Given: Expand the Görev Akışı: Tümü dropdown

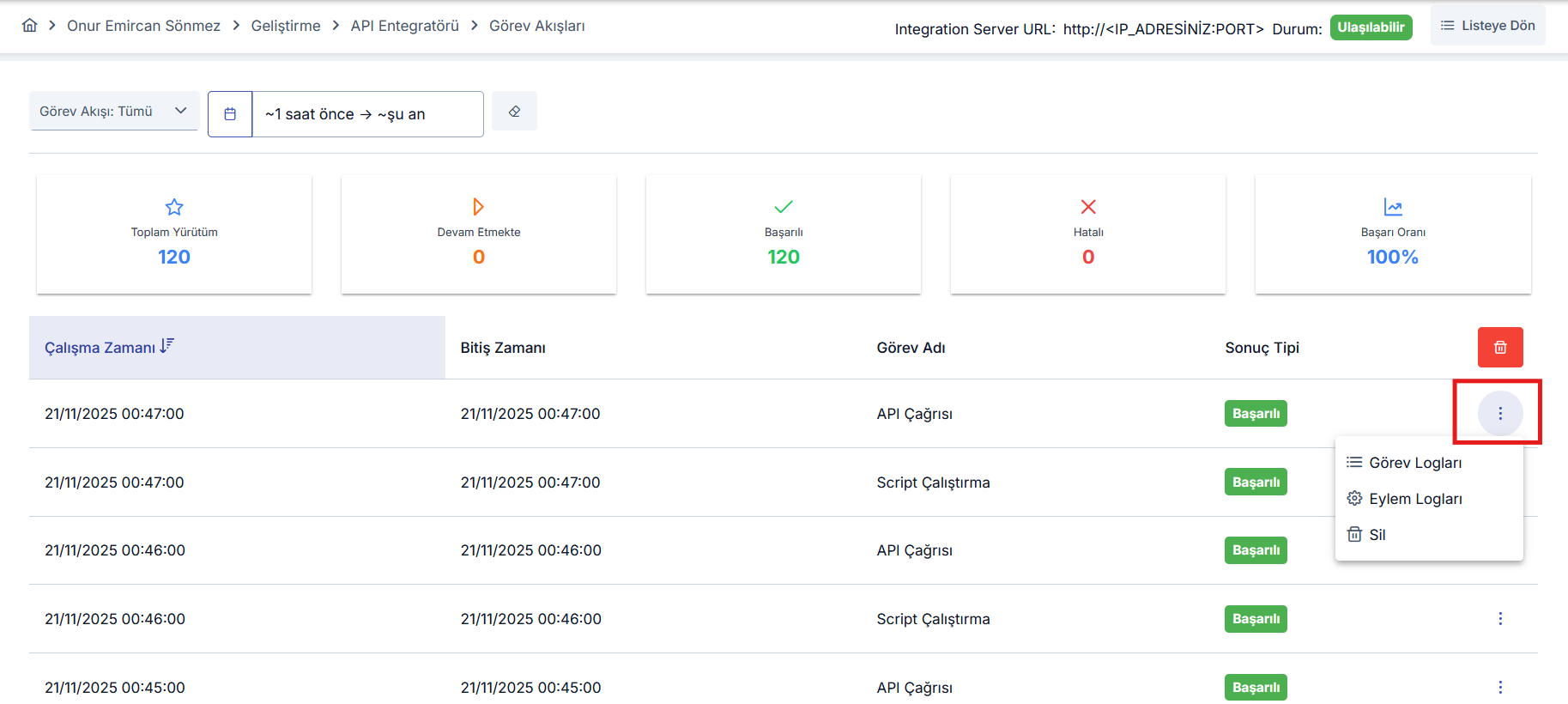Looking at the screenshot, I should 114,112.
